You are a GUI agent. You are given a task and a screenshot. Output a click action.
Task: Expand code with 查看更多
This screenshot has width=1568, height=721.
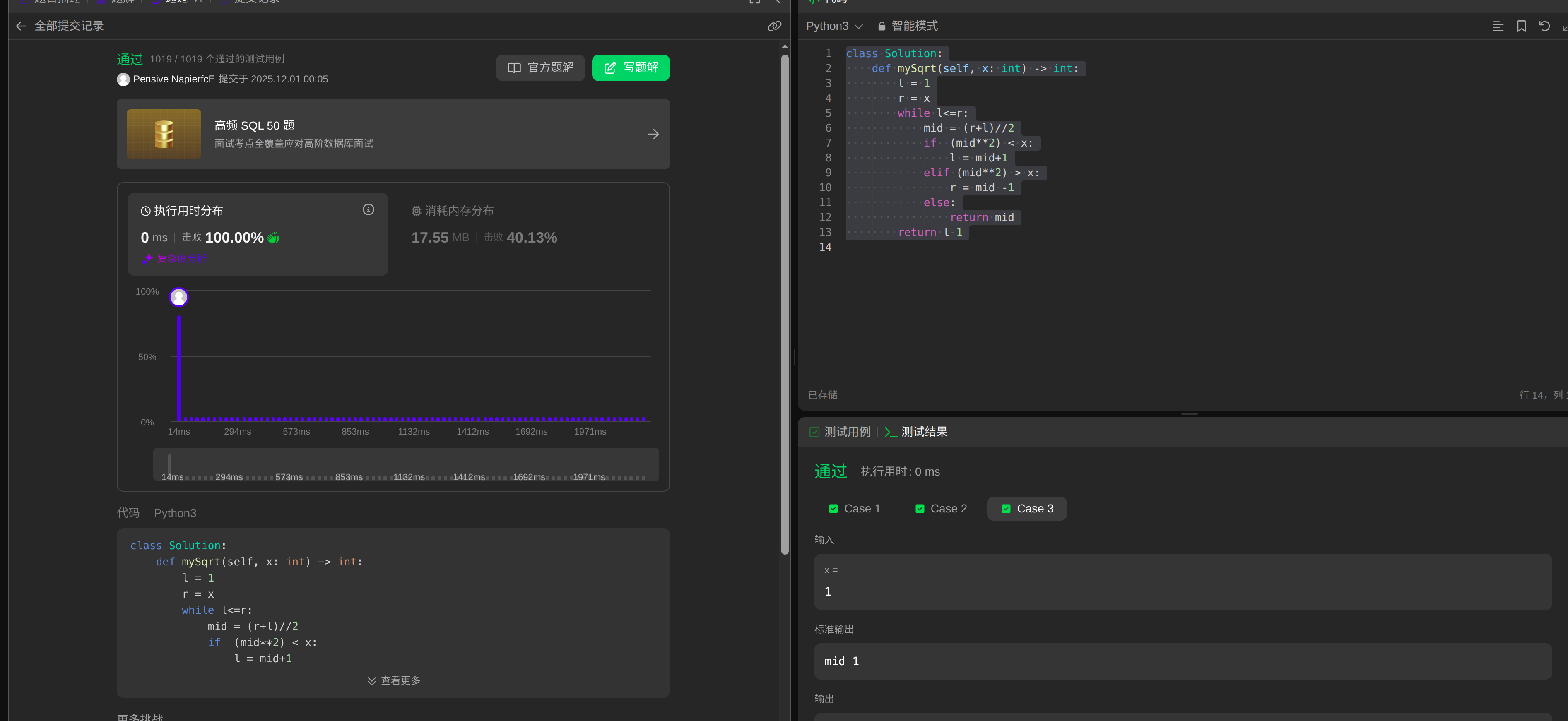(x=394, y=680)
